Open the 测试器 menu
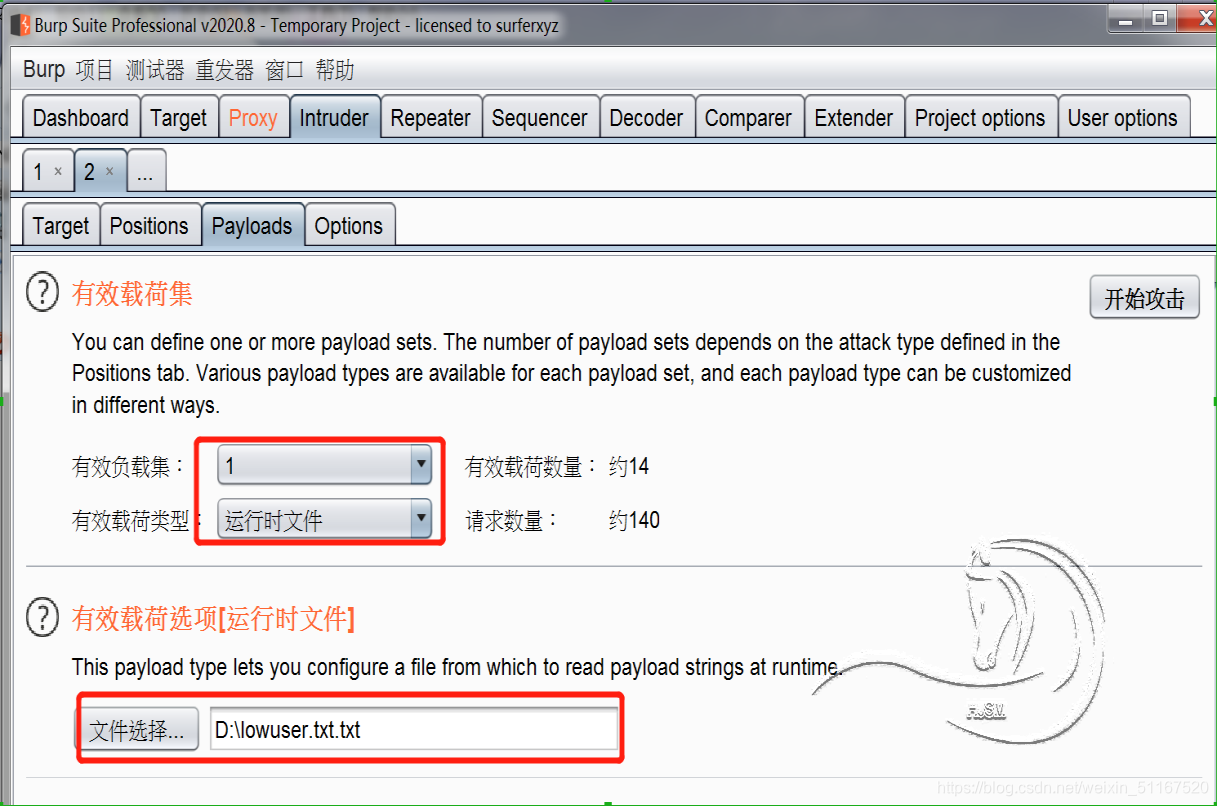Image resolution: width=1218 pixels, height=806 pixels. pos(155,70)
